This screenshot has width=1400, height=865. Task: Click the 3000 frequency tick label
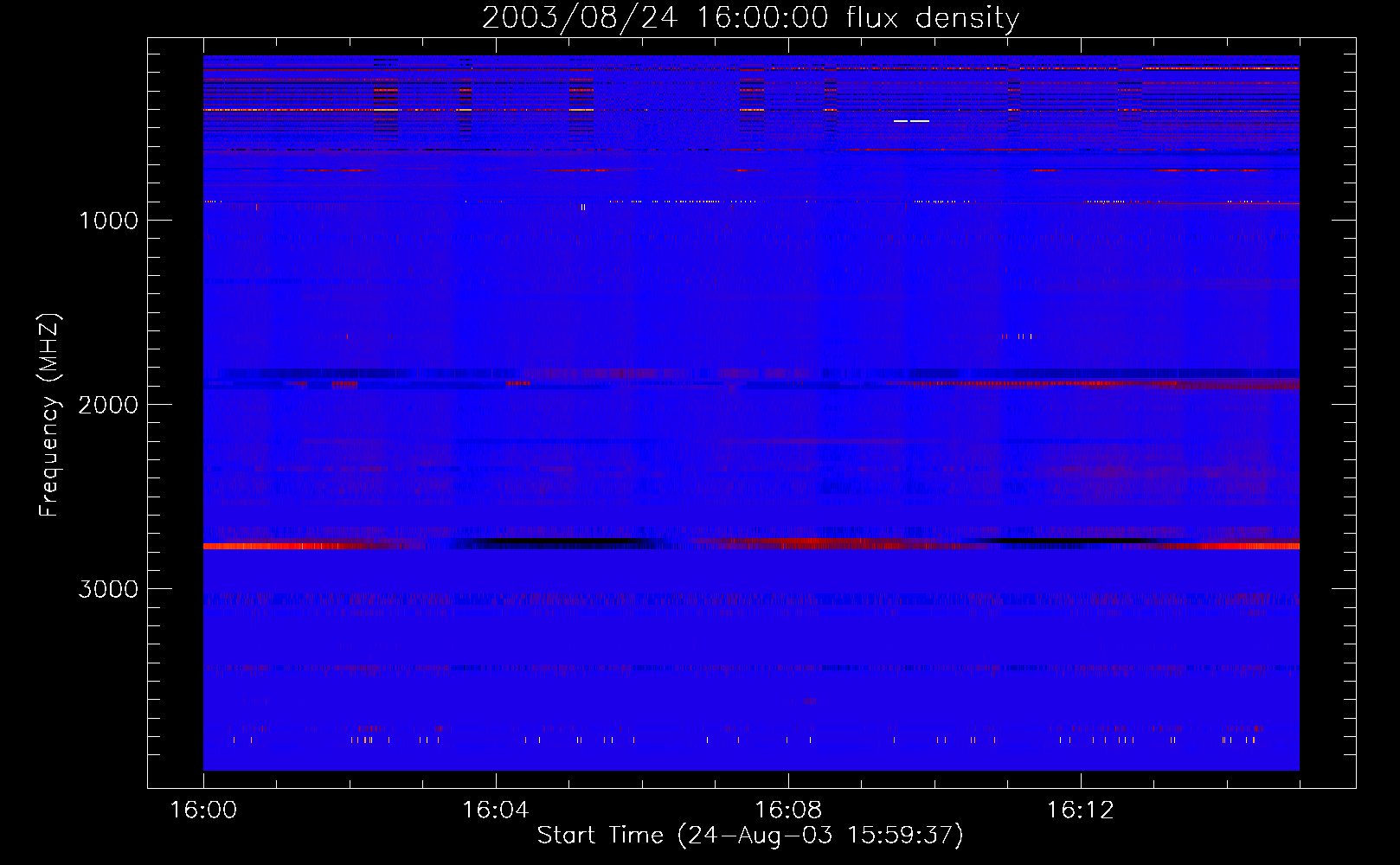[x=108, y=589]
